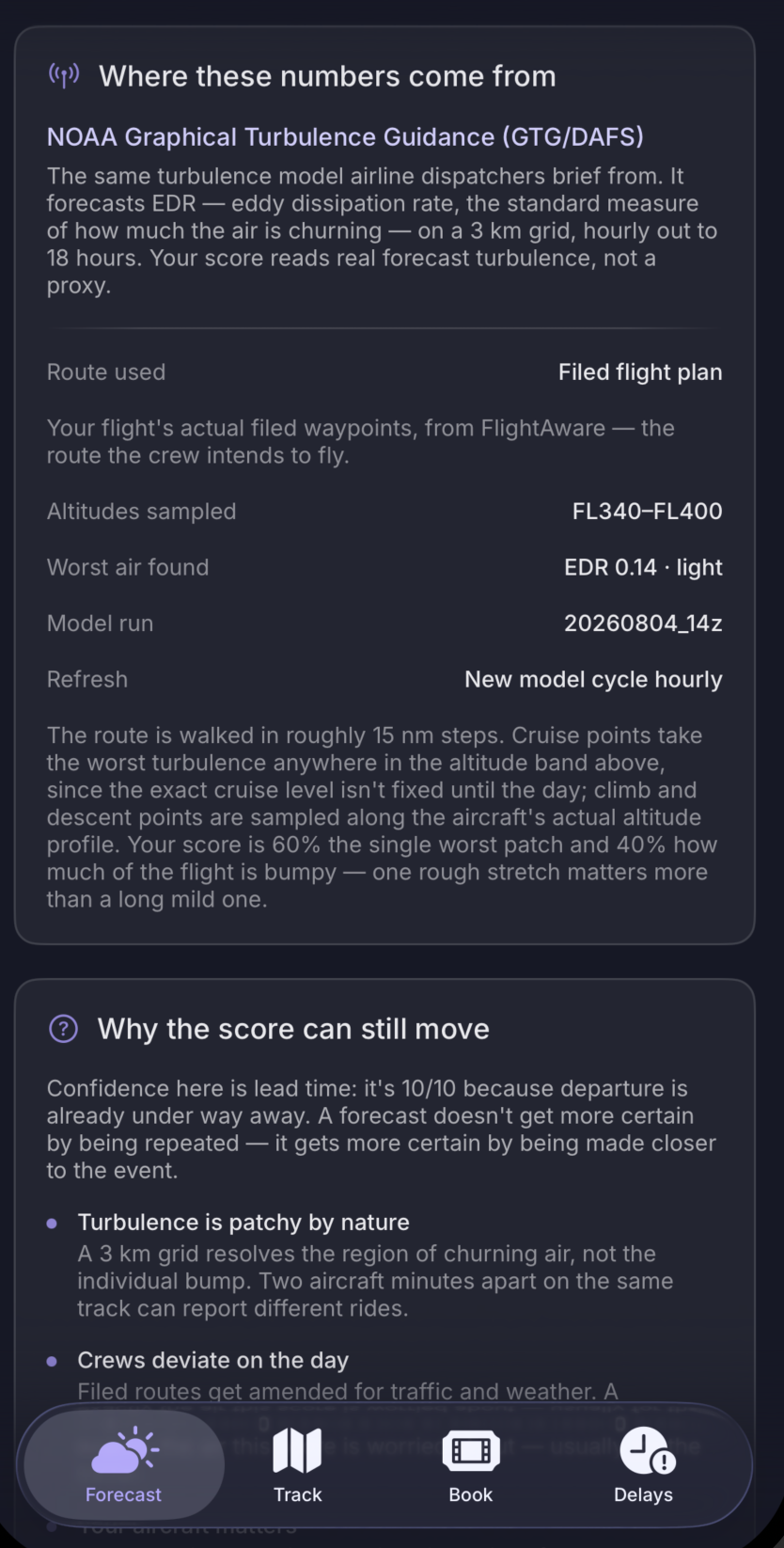Tap the clock alert Delays icon

(x=647, y=1450)
